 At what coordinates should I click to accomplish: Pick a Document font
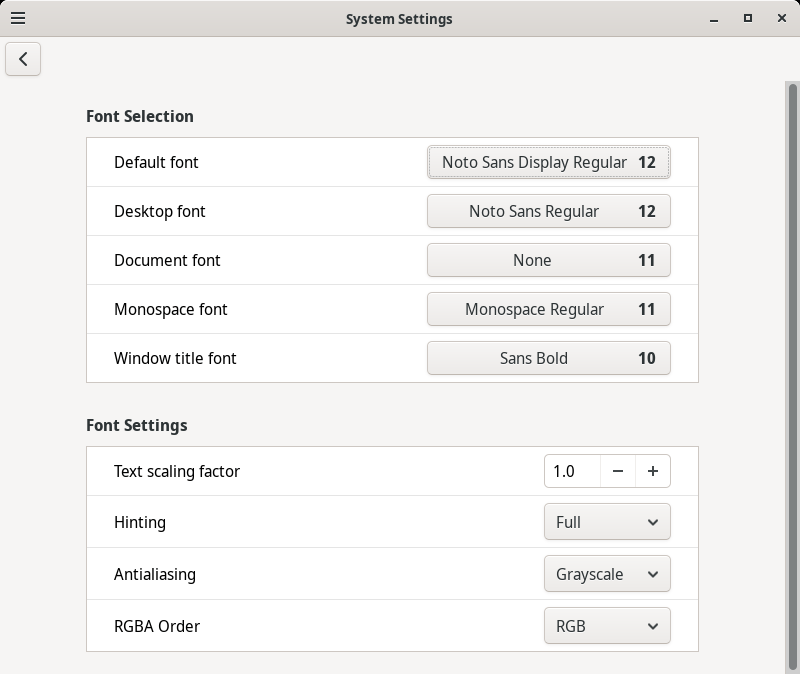[548, 260]
